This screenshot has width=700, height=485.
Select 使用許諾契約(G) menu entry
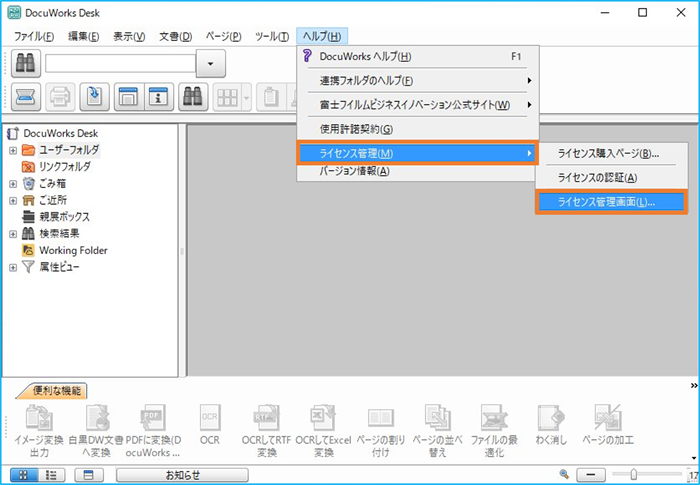coord(418,129)
